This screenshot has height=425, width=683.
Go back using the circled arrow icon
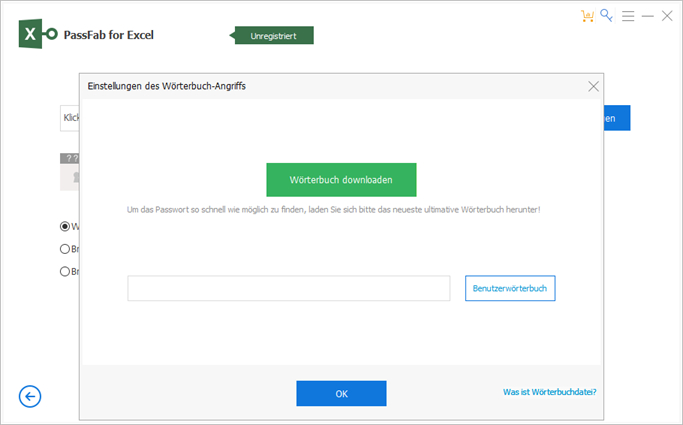pyautogui.click(x=30, y=397)
